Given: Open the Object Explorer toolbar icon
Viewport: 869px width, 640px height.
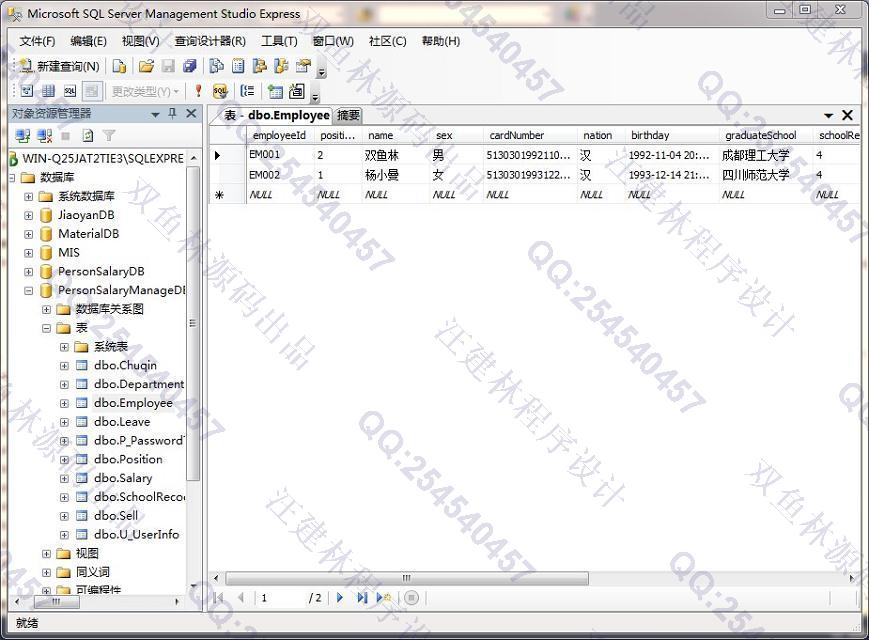Looking at the screenshot, I should click(x=259, y=66).
